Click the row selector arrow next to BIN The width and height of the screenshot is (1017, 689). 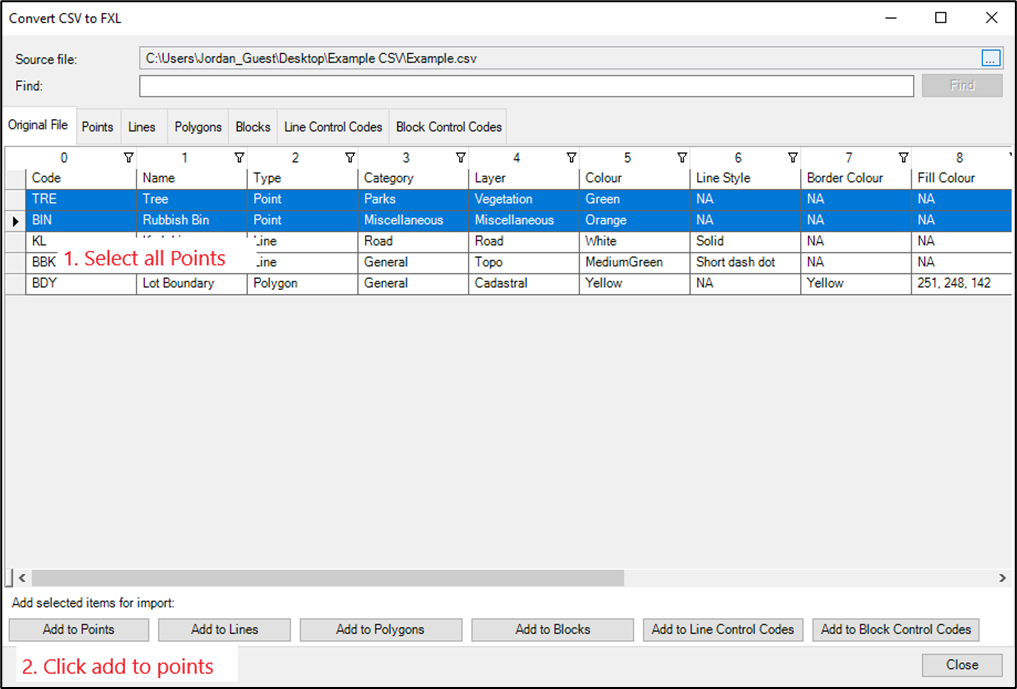(17, 220)
